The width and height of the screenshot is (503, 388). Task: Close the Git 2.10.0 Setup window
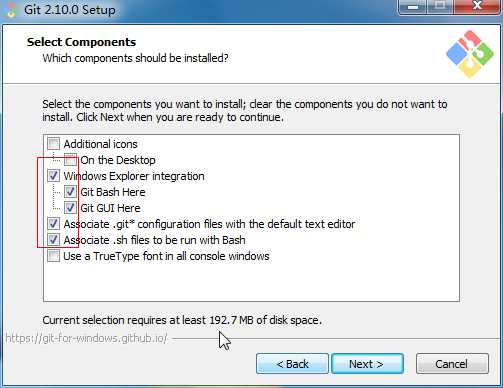coord(477,6)
